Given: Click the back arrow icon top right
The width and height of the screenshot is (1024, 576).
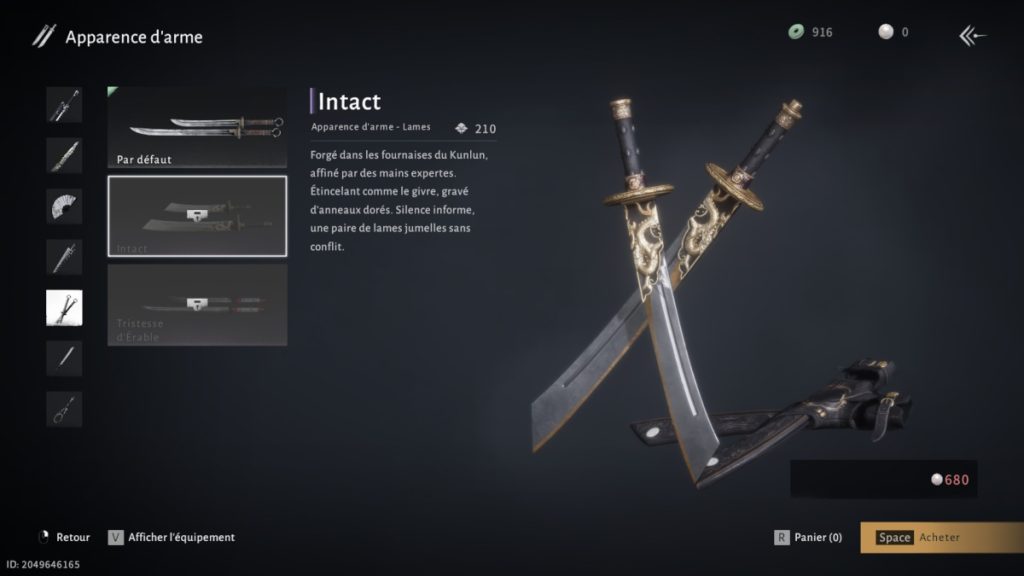Looking at the screenshot, I should [x=972, y=35].
